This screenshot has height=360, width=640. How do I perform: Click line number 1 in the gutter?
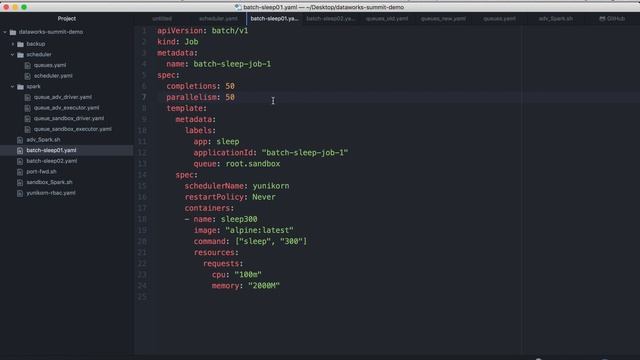144,31
